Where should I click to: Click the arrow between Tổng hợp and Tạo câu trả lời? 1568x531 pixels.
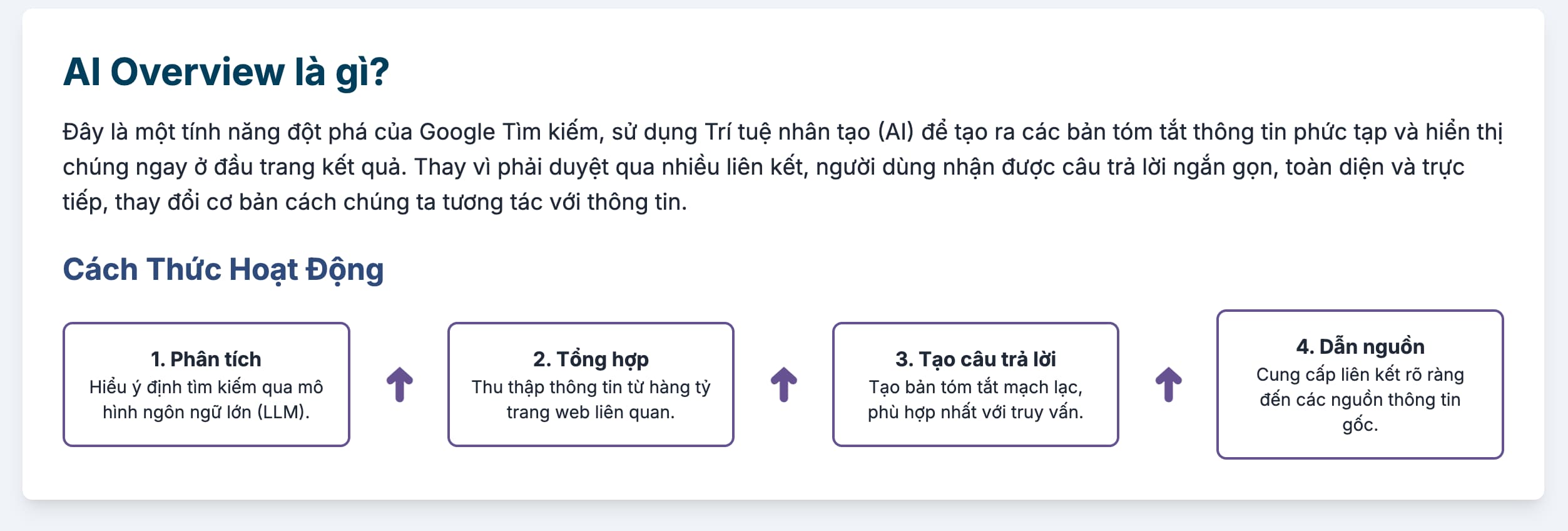point(783,384)
